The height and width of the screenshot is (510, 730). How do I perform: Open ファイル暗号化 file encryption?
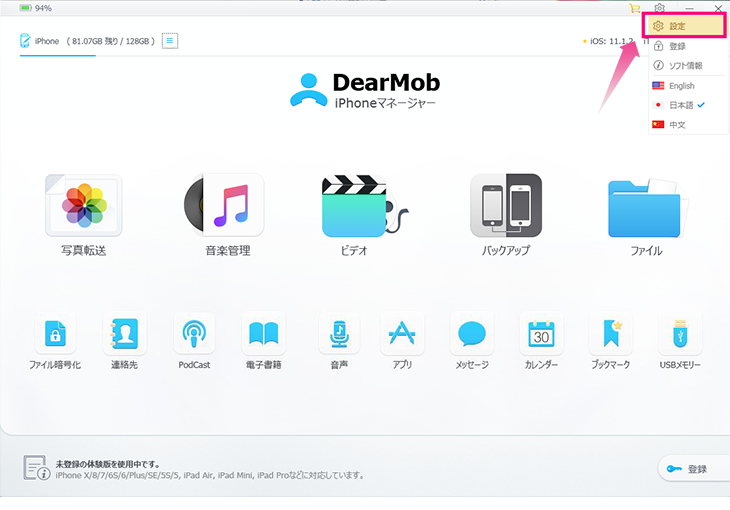point(55,333)
